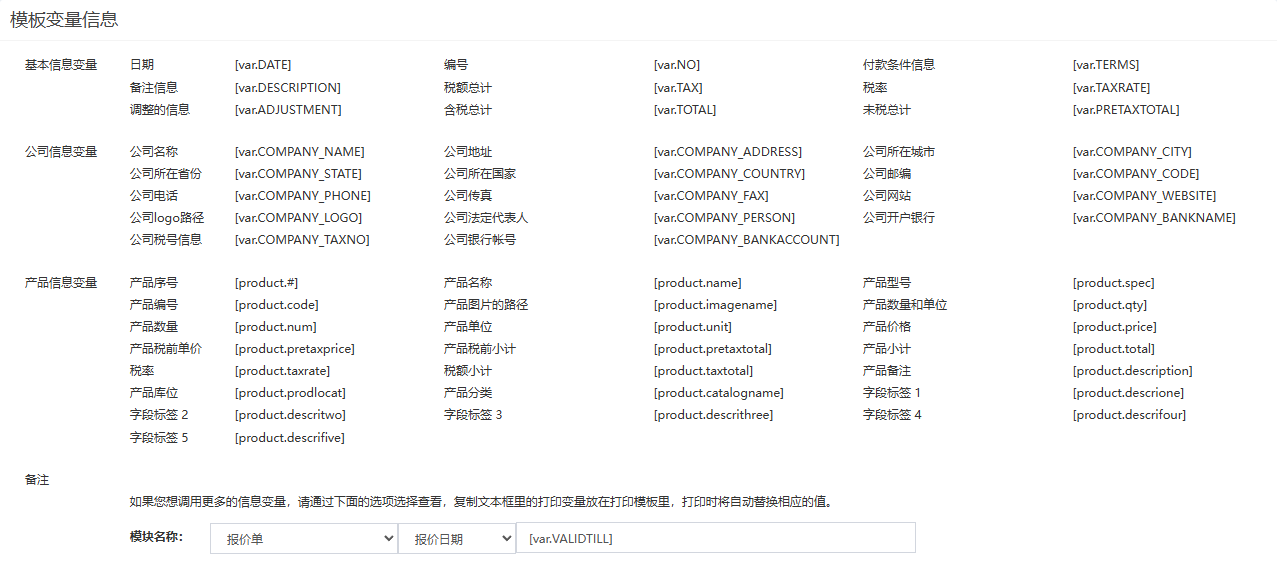Select the [product.num] variable text
Viewport: 1277px width, 574px height.
(276, 327)
